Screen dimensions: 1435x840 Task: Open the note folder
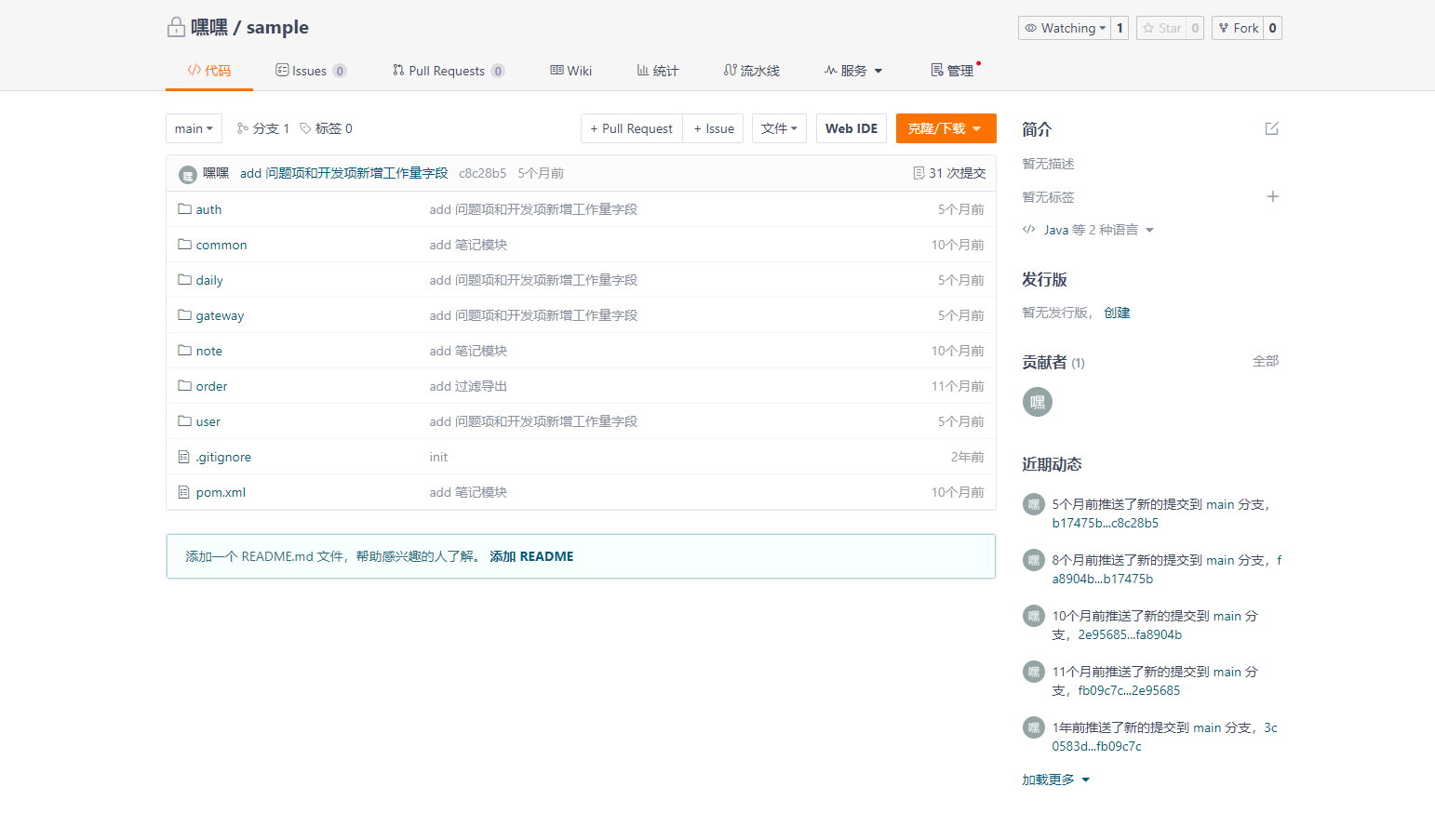[x=208, y=351]
